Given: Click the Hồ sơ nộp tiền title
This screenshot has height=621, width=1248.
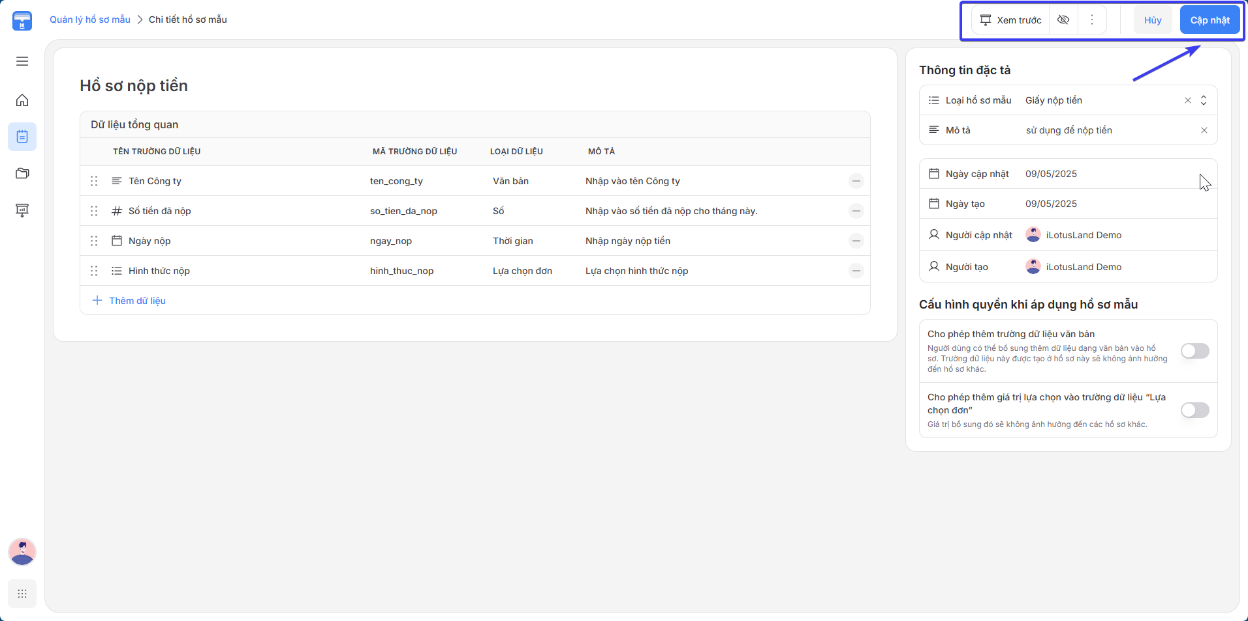Looking at the screenshot, I should tap(134, 86).
